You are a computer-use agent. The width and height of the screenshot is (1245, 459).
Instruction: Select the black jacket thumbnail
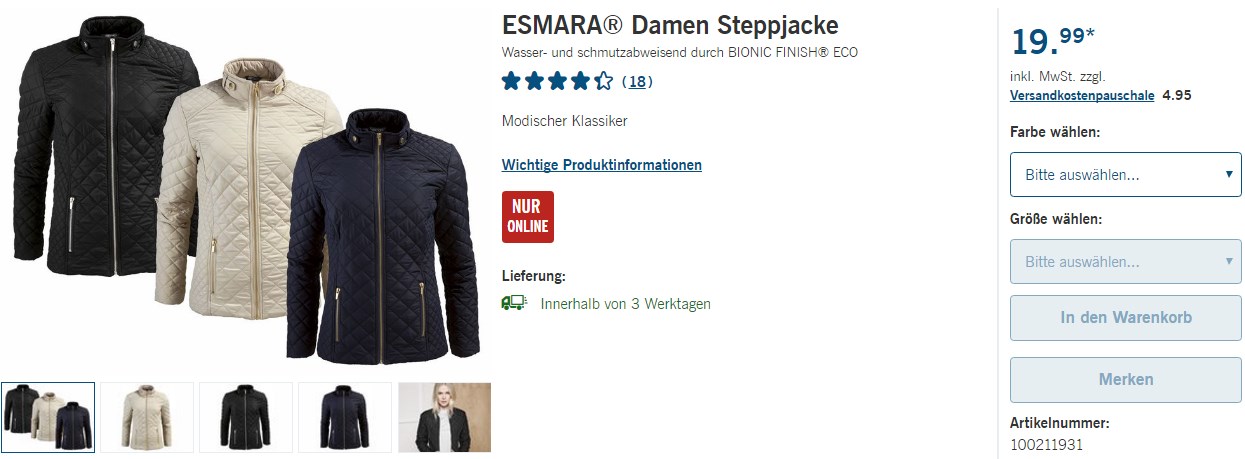(246, 417)
